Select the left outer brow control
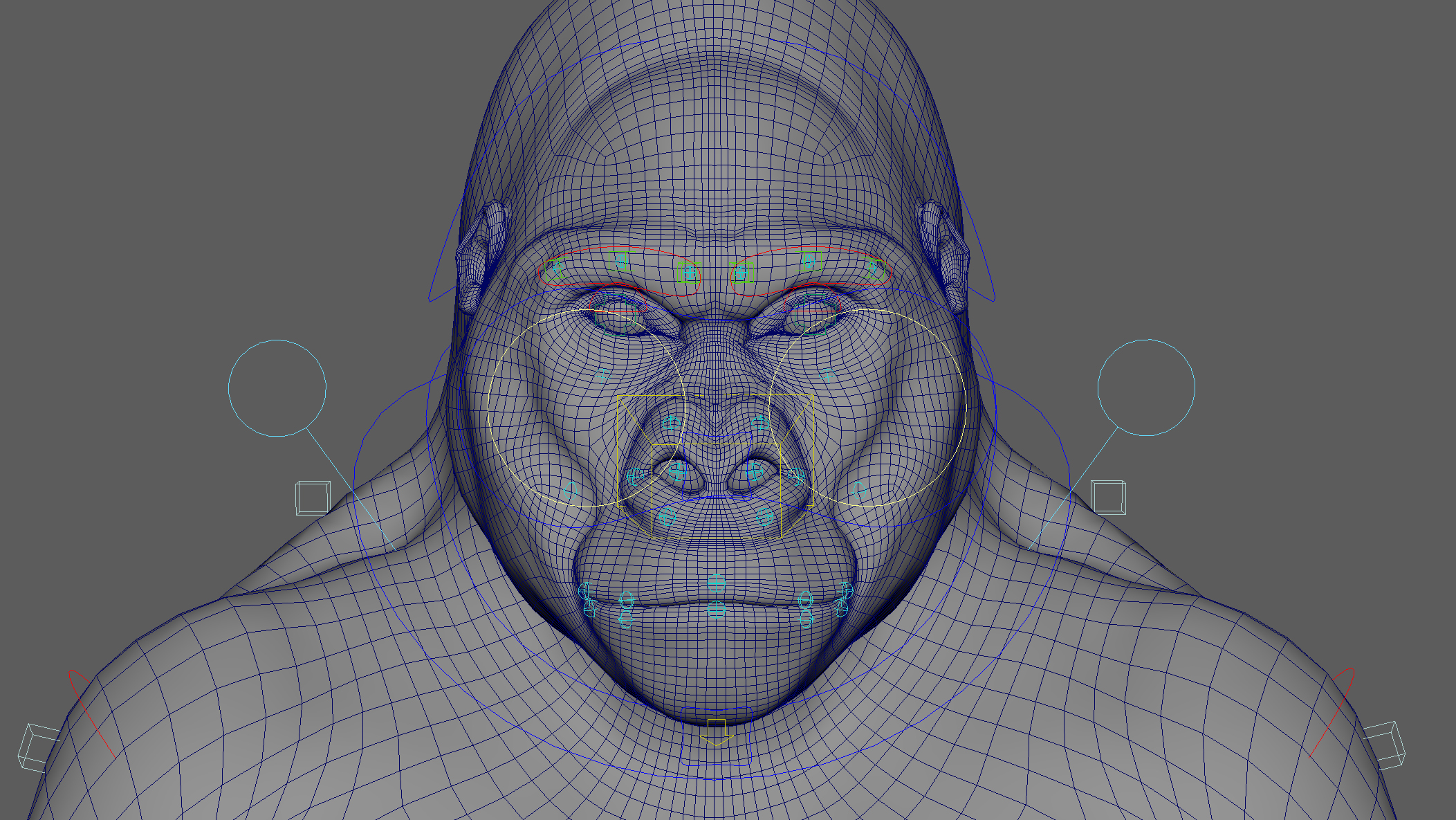This screenshot has height=820, width=1456. [557, 268]
